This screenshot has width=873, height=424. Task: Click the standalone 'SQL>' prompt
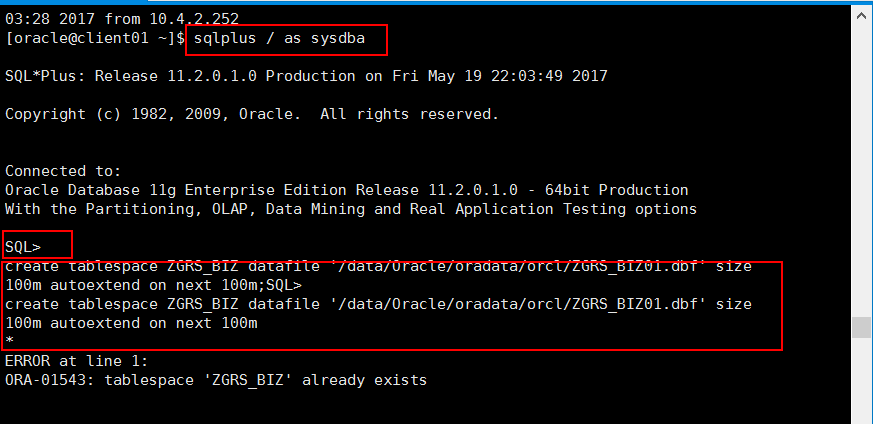click(23, 247)
